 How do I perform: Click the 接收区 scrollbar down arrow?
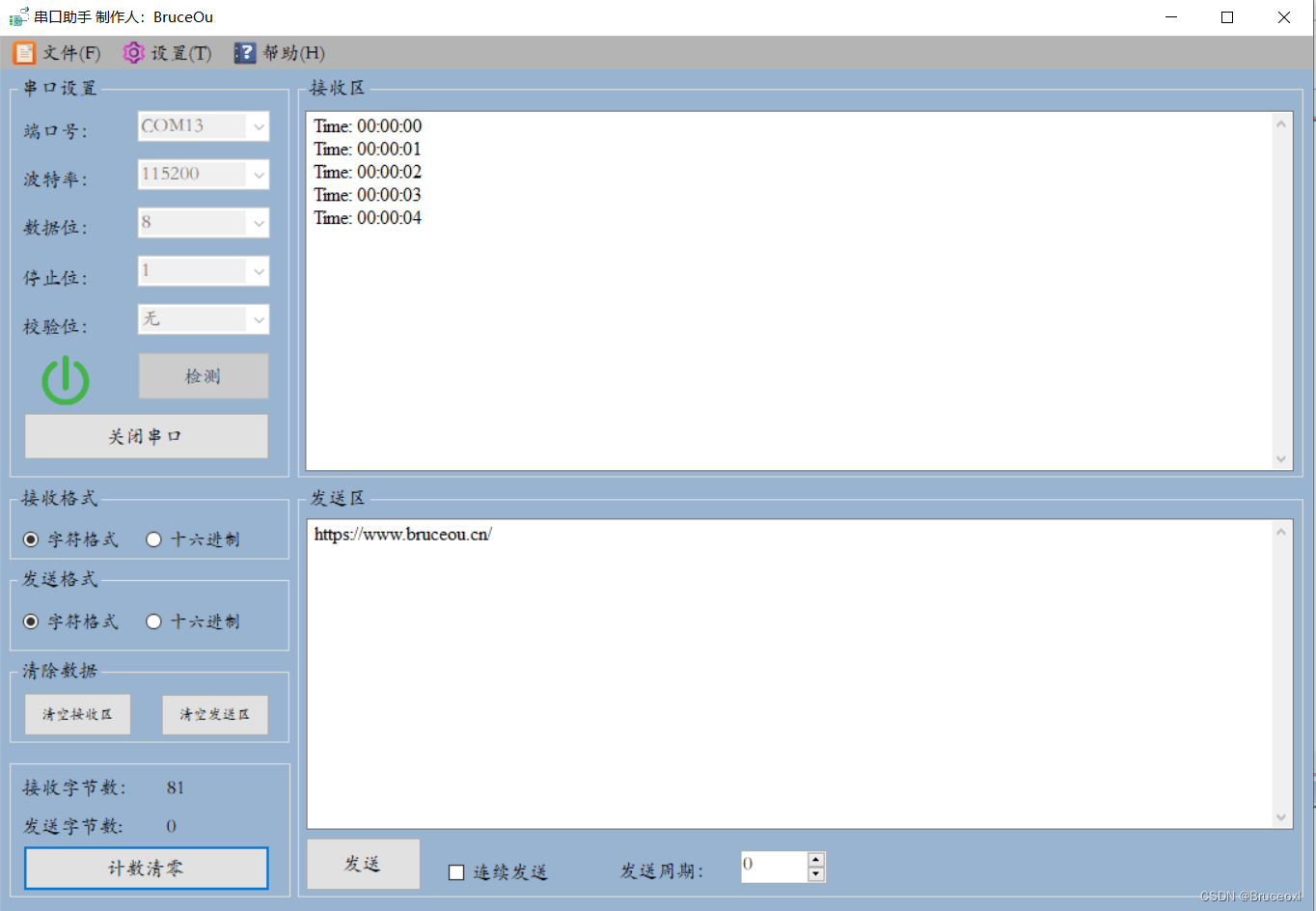(x=1281, y=459)
